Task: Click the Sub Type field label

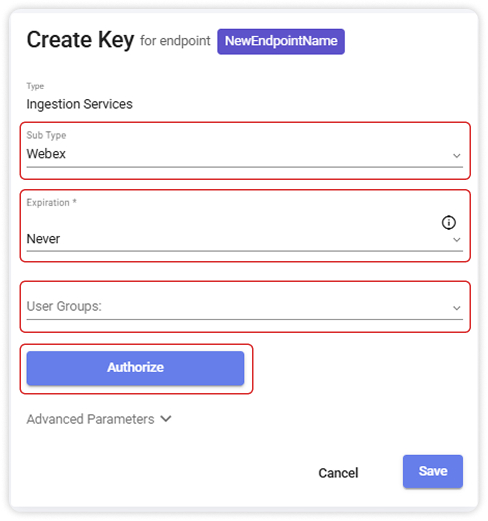Action: point(46,135)
